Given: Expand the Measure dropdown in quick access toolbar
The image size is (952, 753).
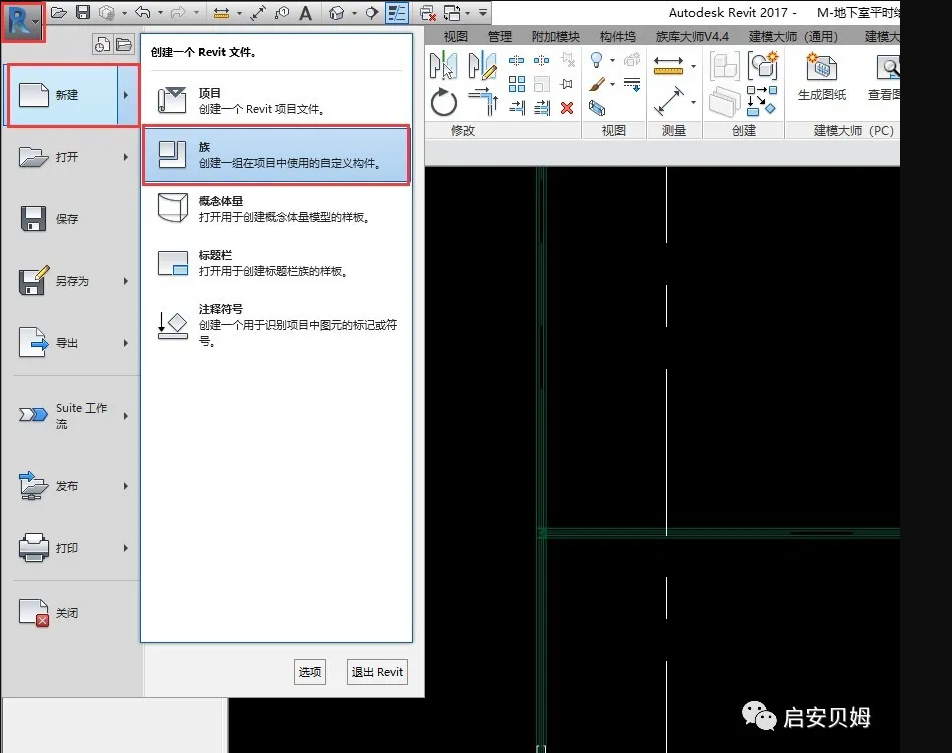Looking at the screenshot, I should tap(239, 13).
